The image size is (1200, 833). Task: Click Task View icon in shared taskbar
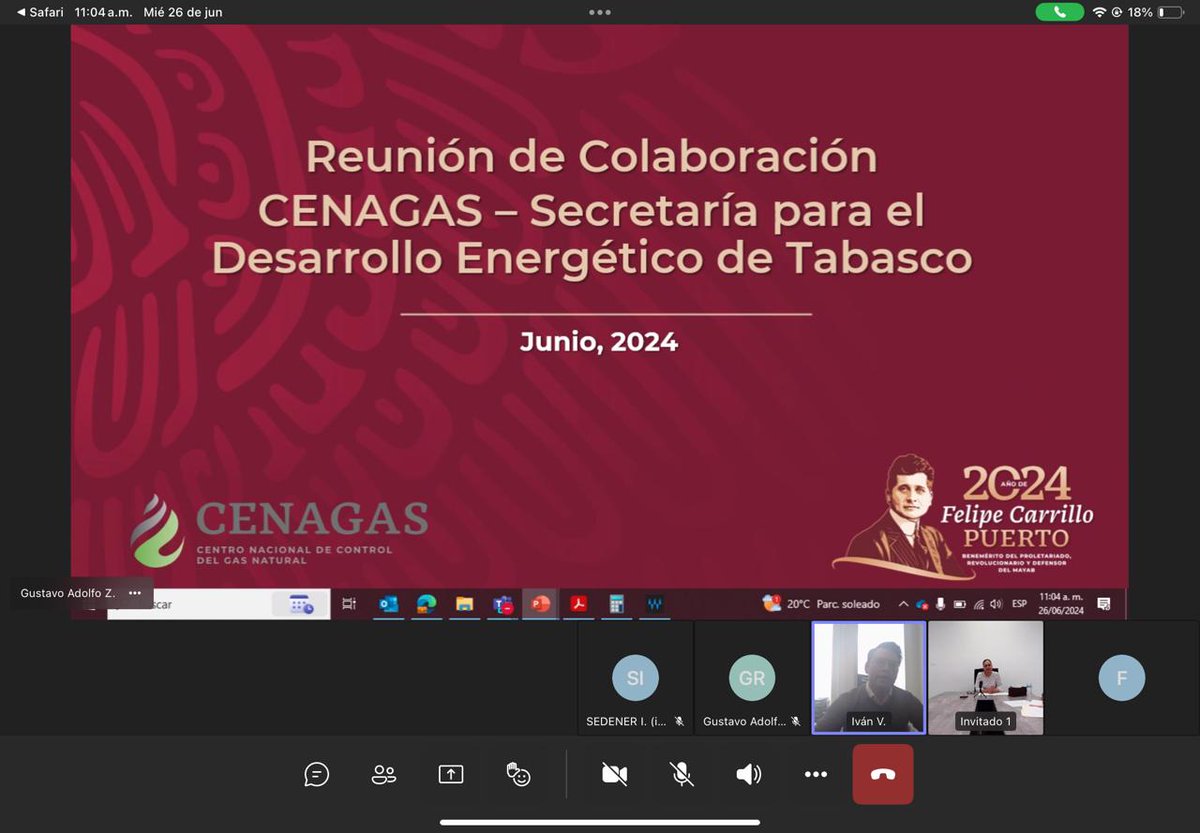click(349, 604)
